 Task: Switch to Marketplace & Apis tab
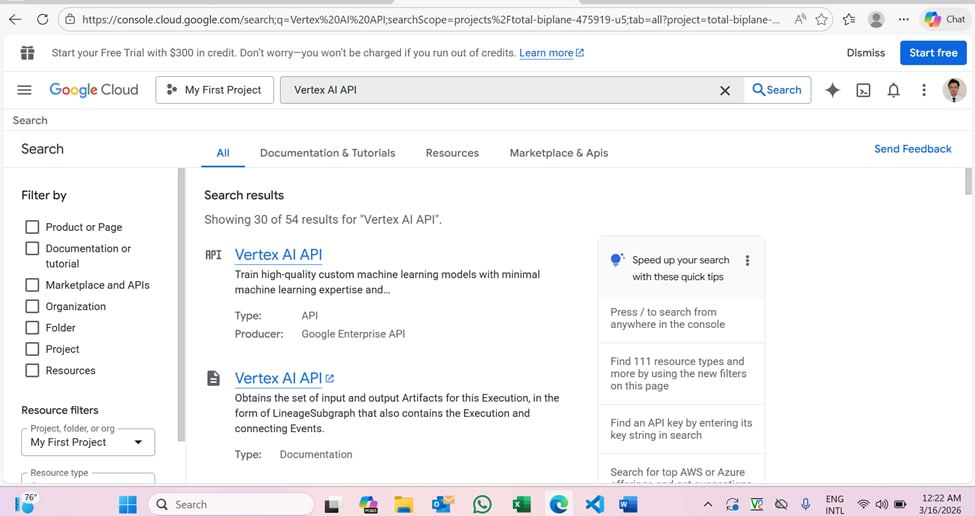point(559,153)
